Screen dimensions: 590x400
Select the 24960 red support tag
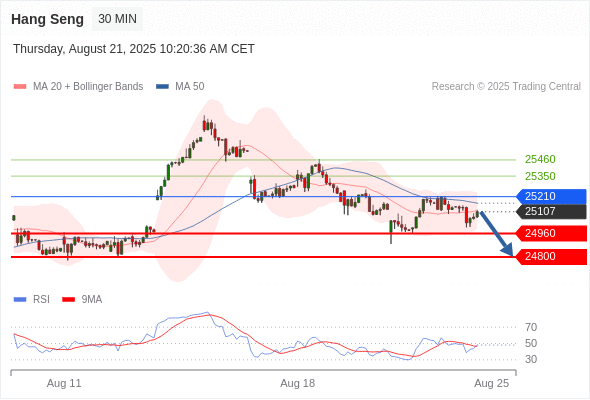tap(551, 233)
